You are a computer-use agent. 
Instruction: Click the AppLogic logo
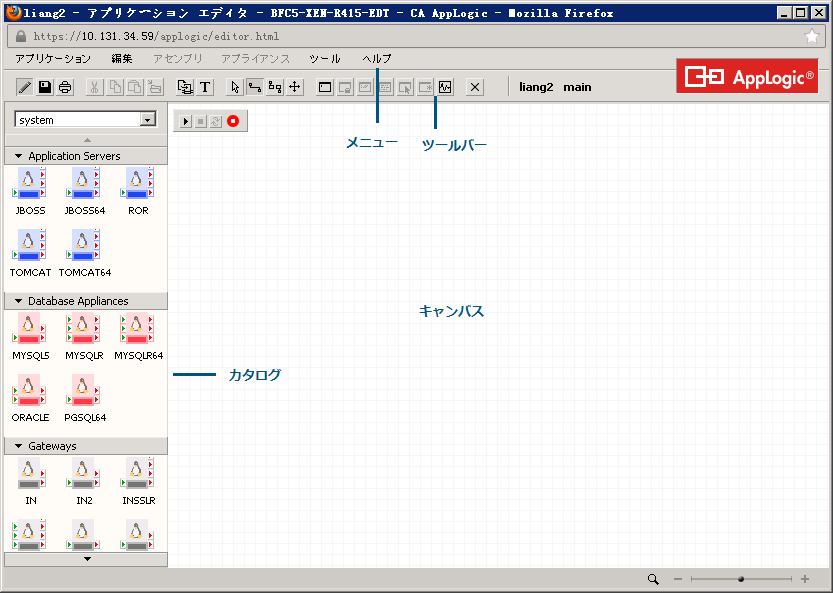(747, 77)
